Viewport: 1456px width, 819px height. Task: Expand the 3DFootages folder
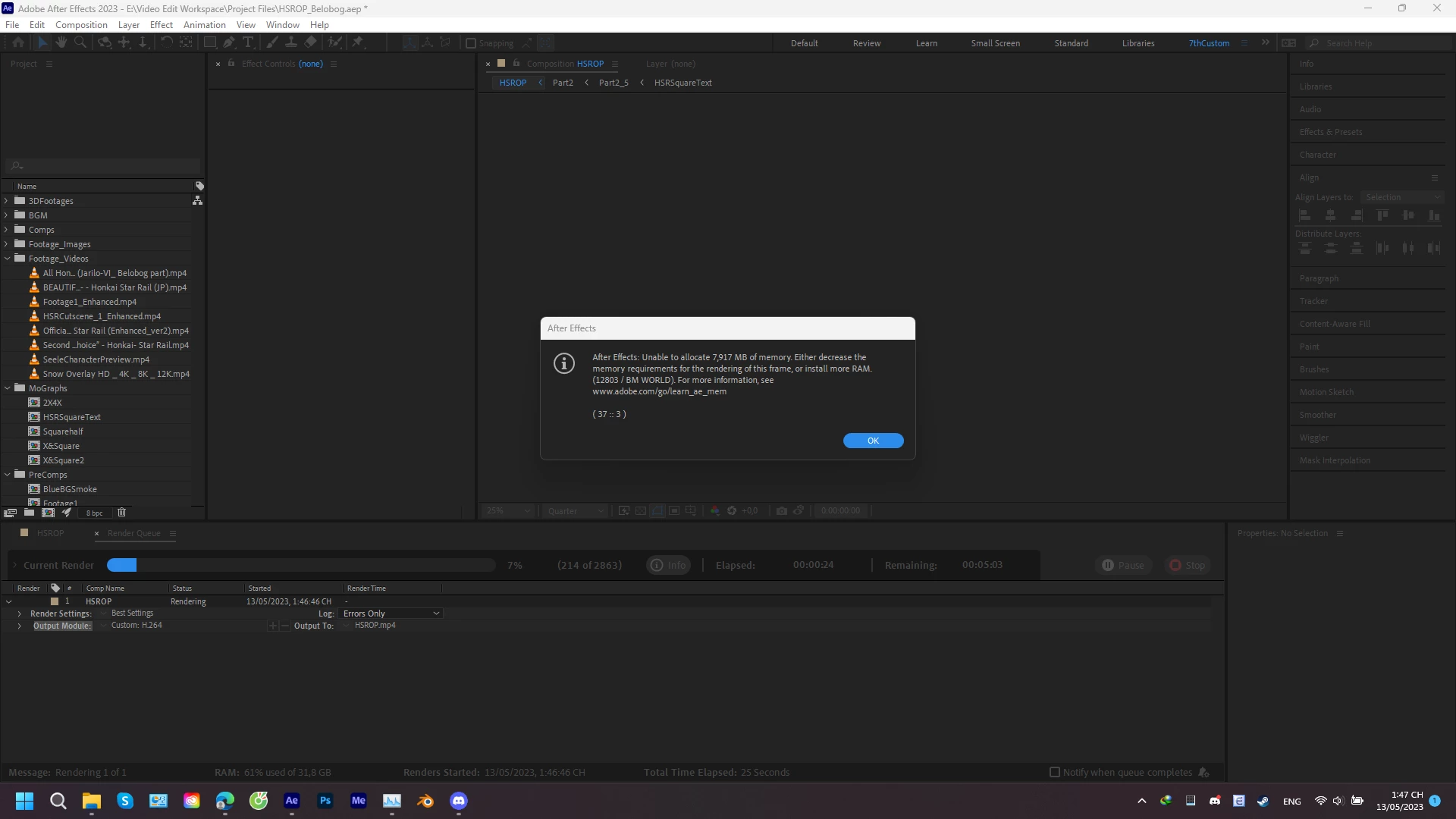(x=7, y=201)
